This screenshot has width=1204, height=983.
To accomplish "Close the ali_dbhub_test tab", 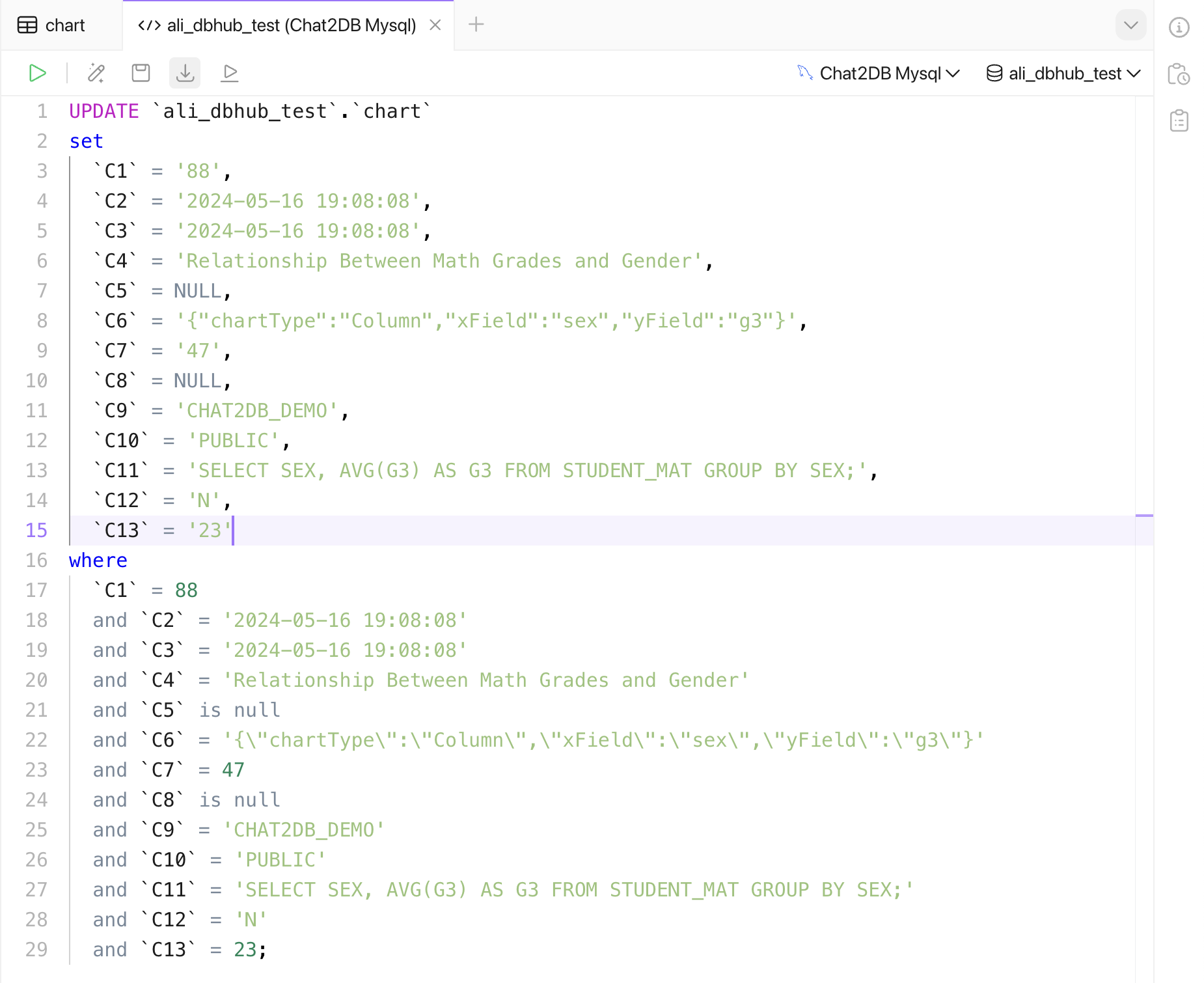I will click(x=435, y=25).
